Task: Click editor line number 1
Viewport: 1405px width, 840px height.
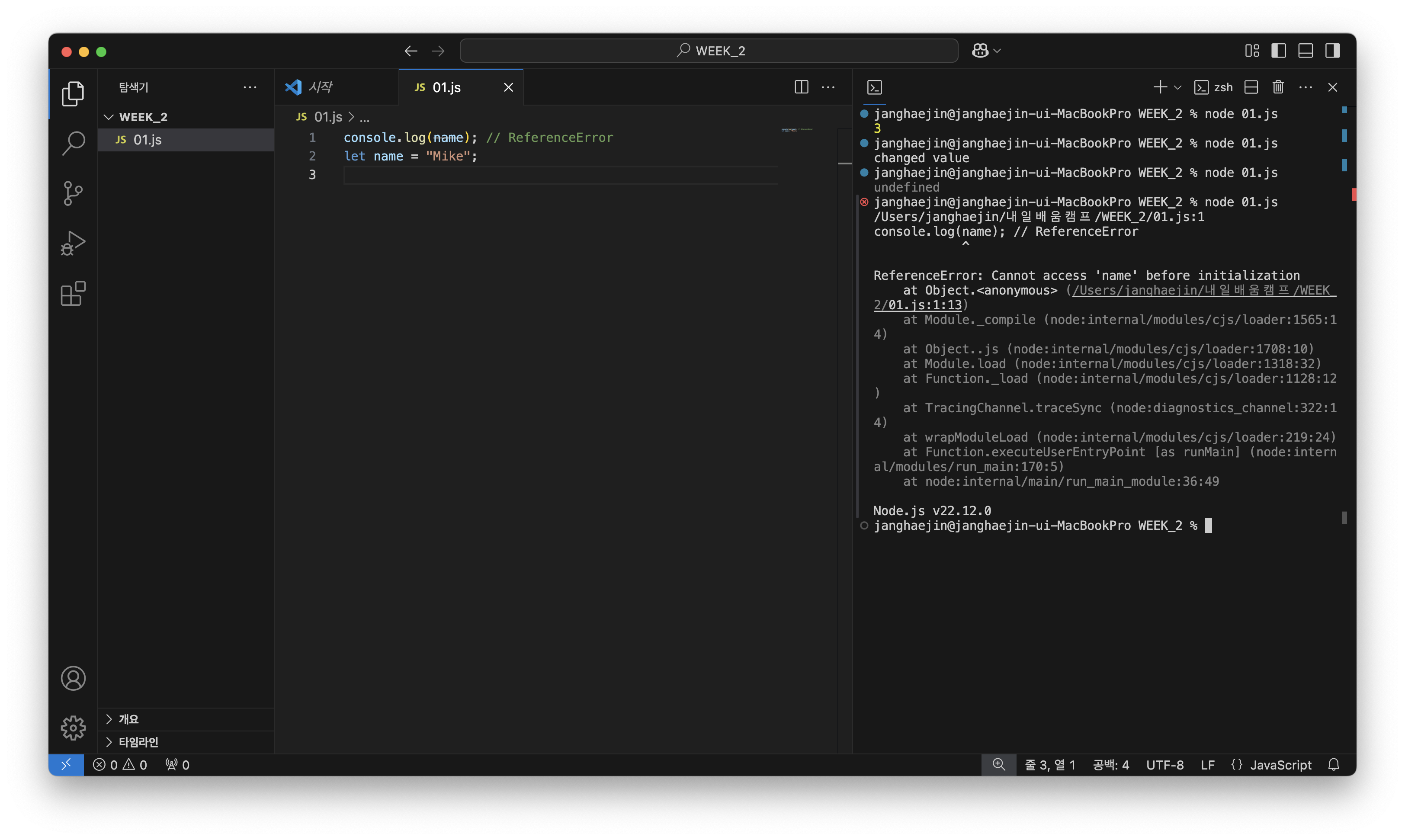Action: (x=312, y=138)
